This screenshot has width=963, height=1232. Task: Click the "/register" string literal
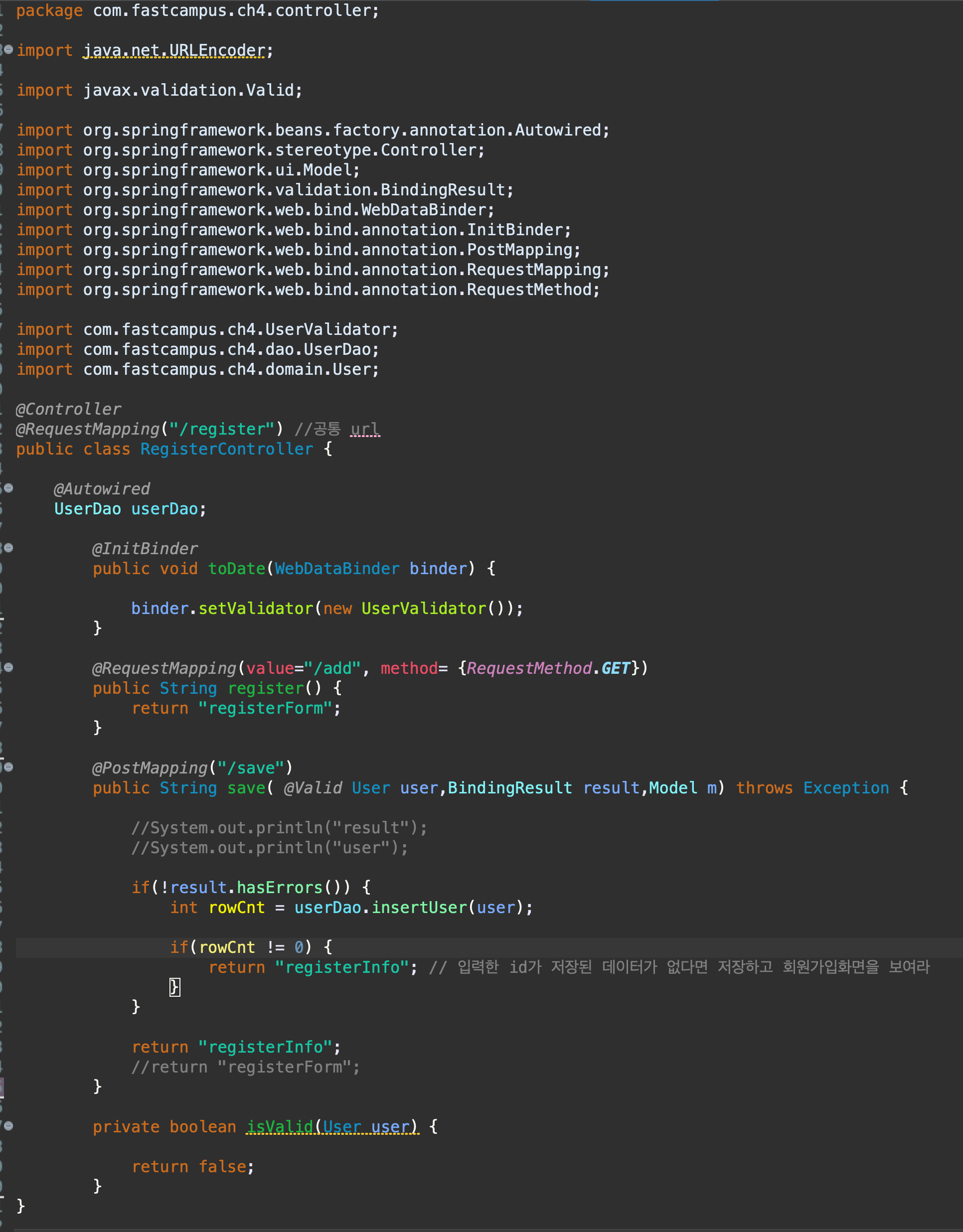[x=222, y=429]
